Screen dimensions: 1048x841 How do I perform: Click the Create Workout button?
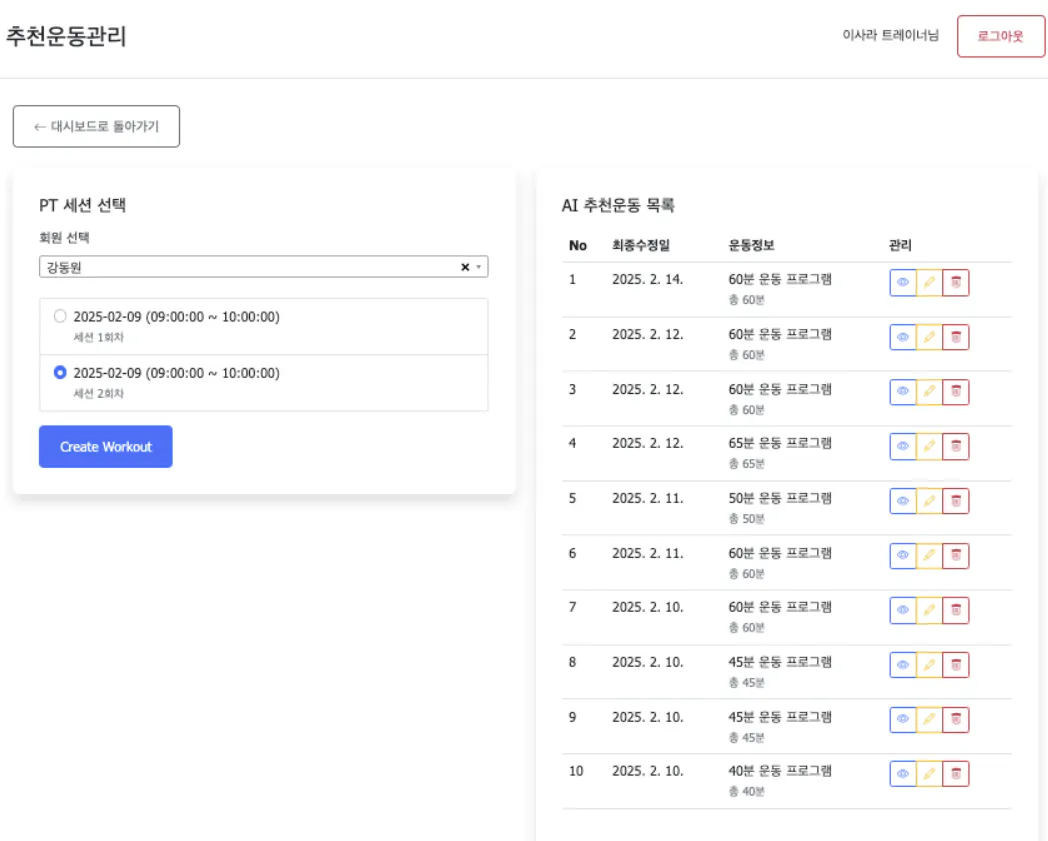106,447
